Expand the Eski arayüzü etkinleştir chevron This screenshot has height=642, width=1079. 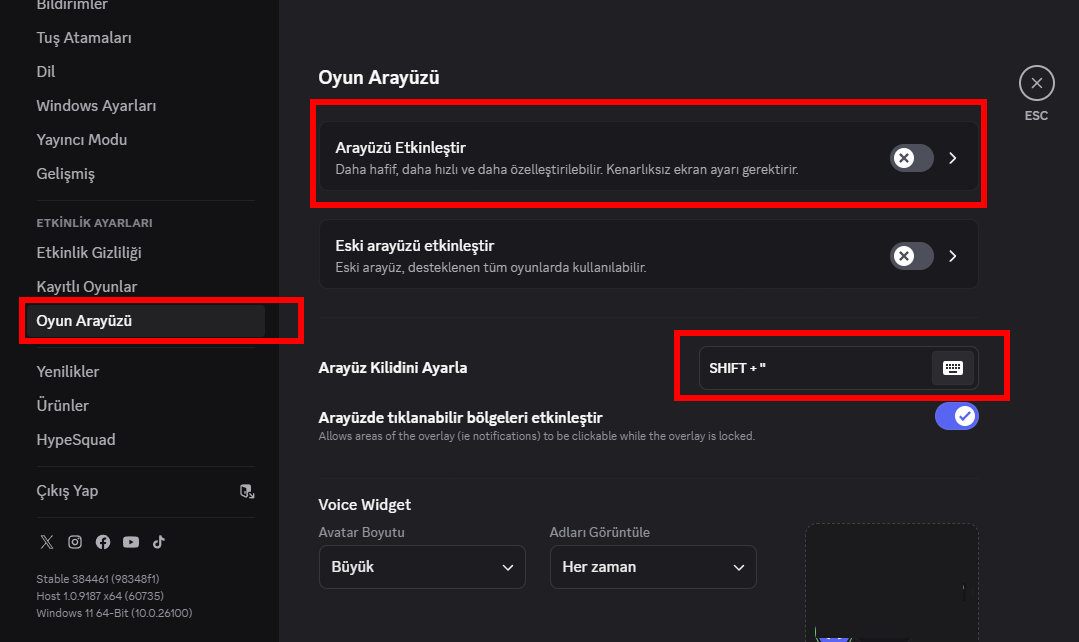pos(952,256)
